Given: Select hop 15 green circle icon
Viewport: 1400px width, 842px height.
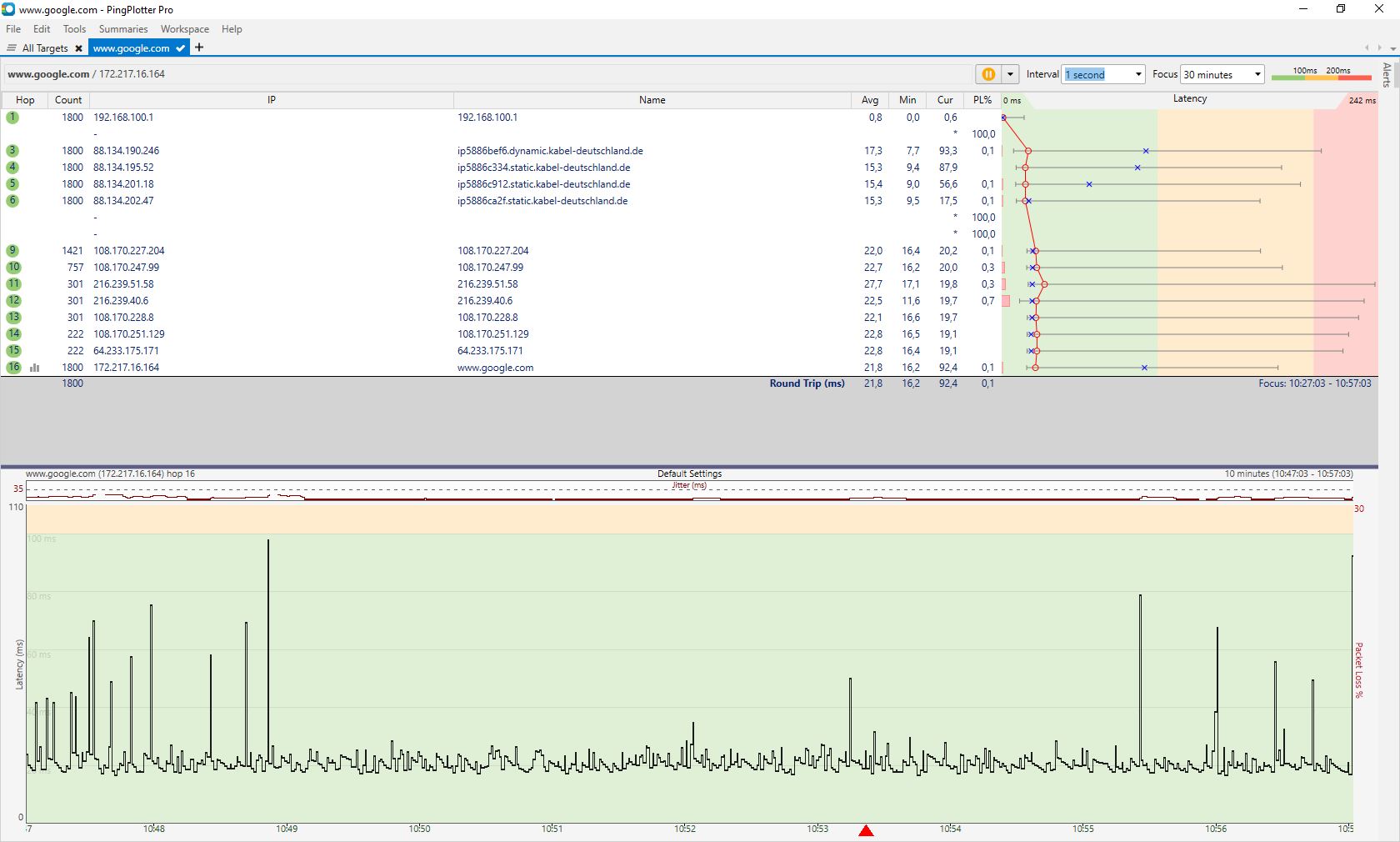Looking at the screenshot, I should point(13,351).
